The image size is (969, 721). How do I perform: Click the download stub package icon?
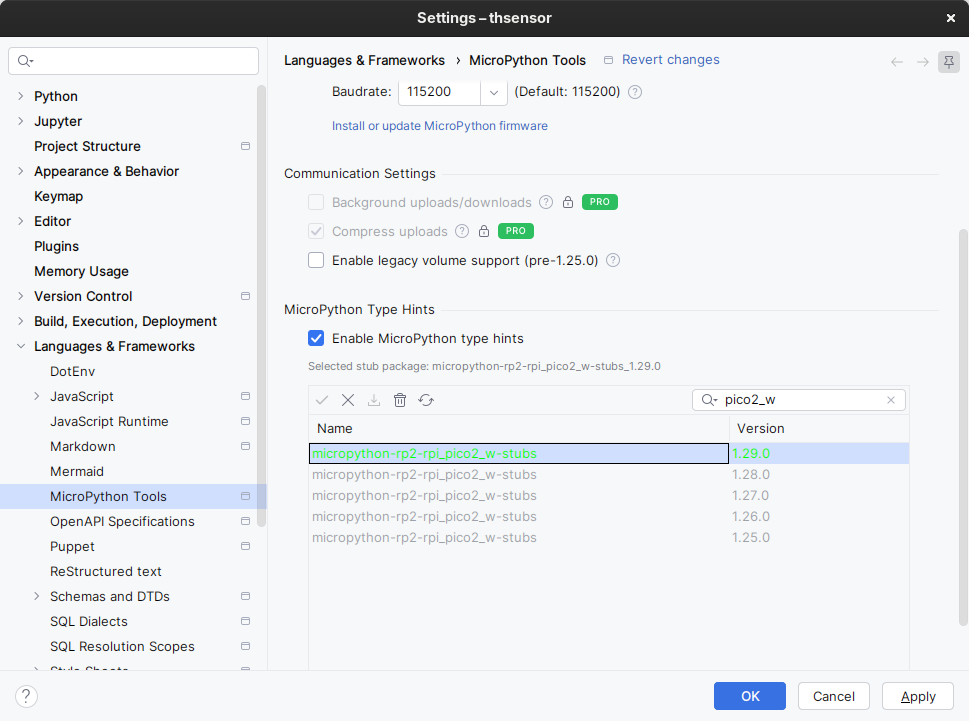[x=374, y=400]
